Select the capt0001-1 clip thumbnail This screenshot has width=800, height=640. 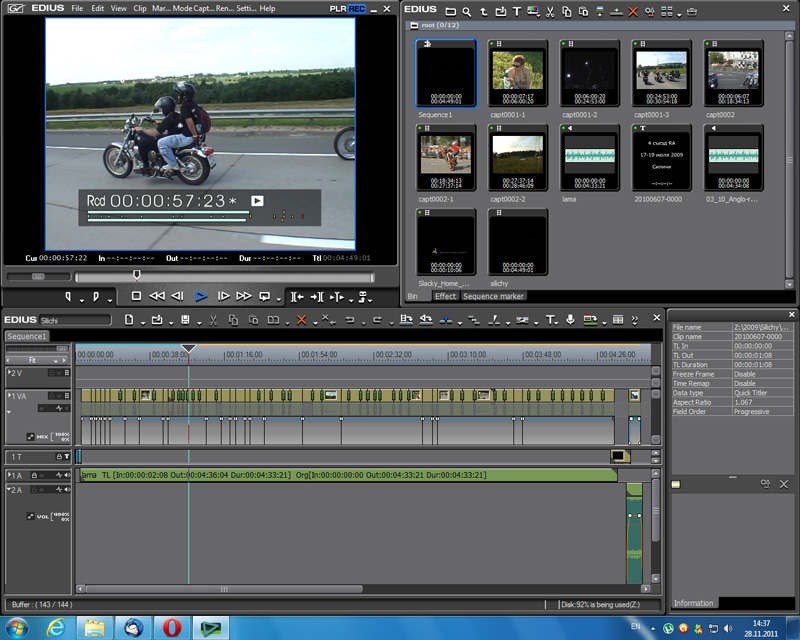517,73
